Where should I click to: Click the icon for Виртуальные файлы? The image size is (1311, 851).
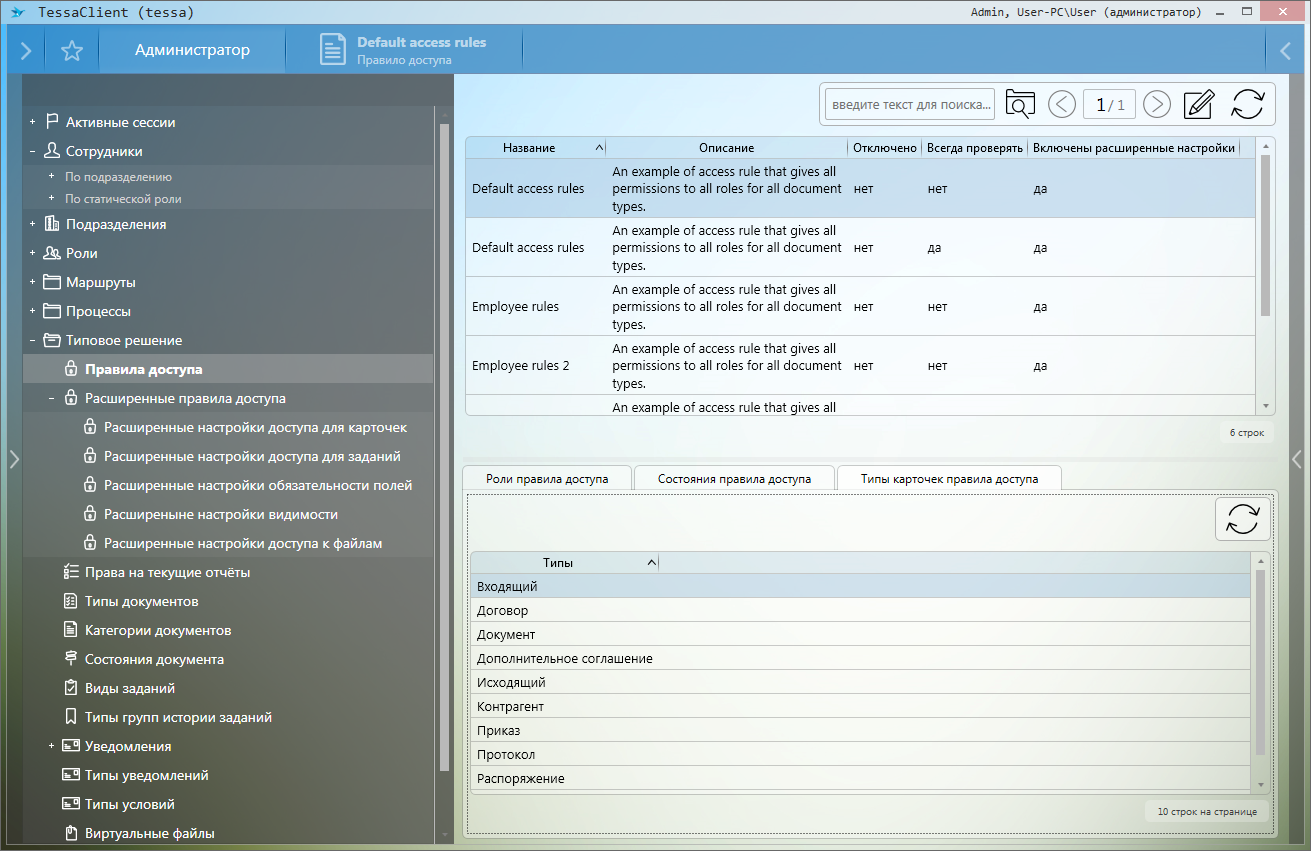click(x=71, y=833)
